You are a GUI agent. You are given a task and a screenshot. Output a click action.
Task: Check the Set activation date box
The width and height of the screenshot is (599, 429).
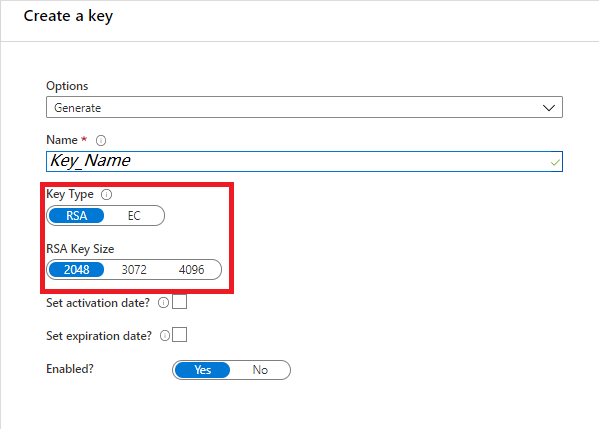tap(180, 301)
